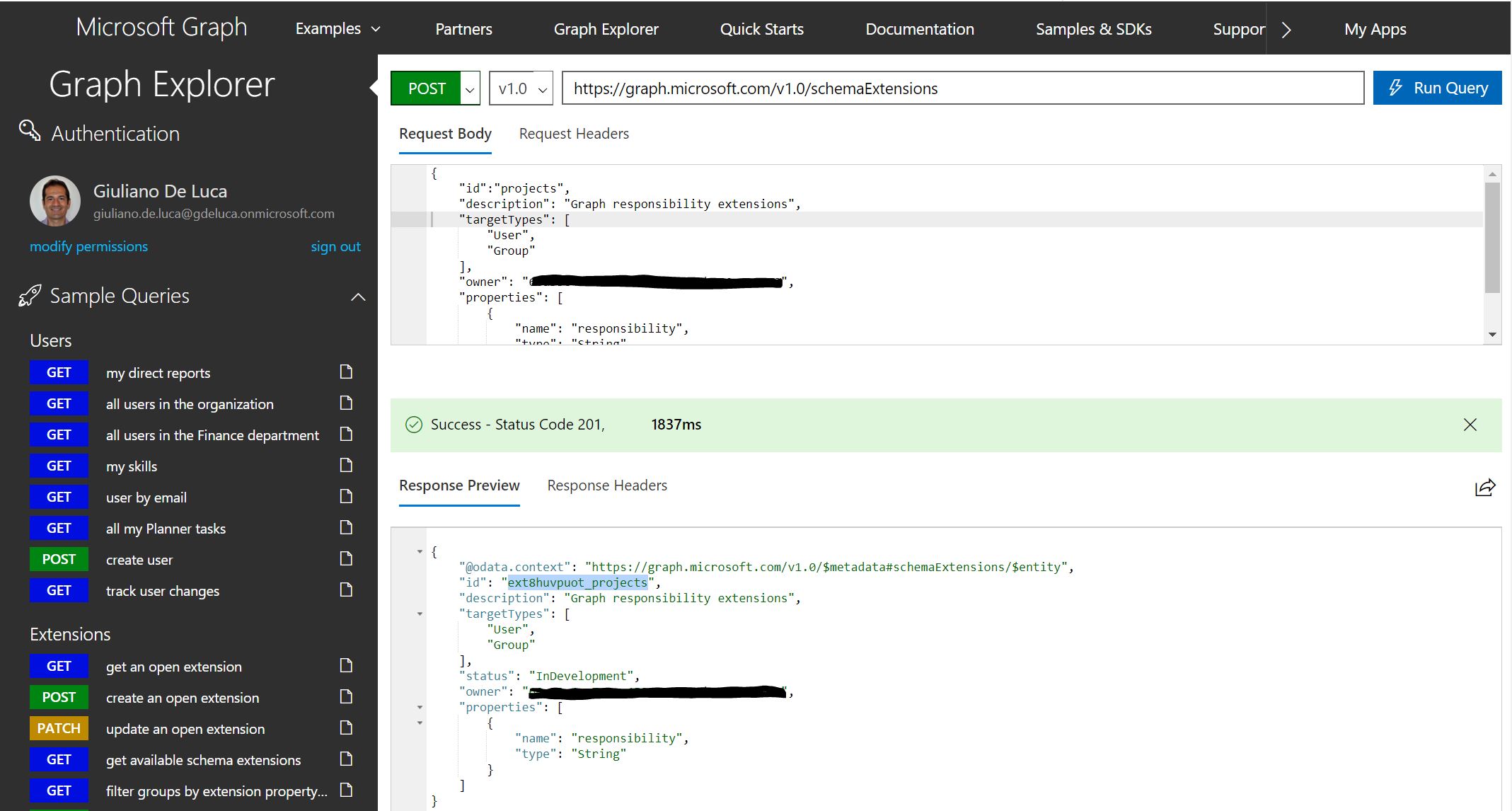Click copy icon next to my skills
The width and height of the screenshot is (1512, 811).
click(346, 466)
